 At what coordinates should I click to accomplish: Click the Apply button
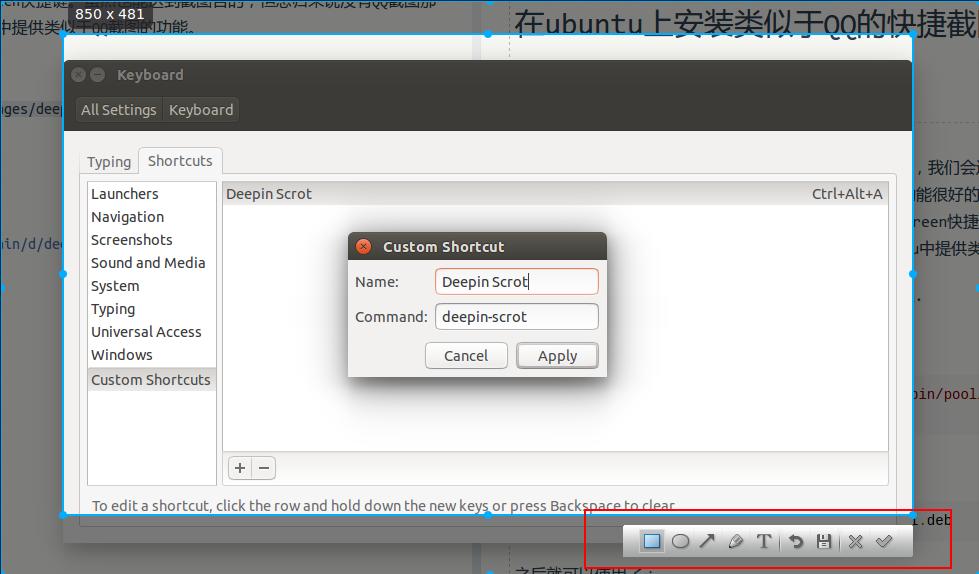pyautogui.click(x=557, y=355)
